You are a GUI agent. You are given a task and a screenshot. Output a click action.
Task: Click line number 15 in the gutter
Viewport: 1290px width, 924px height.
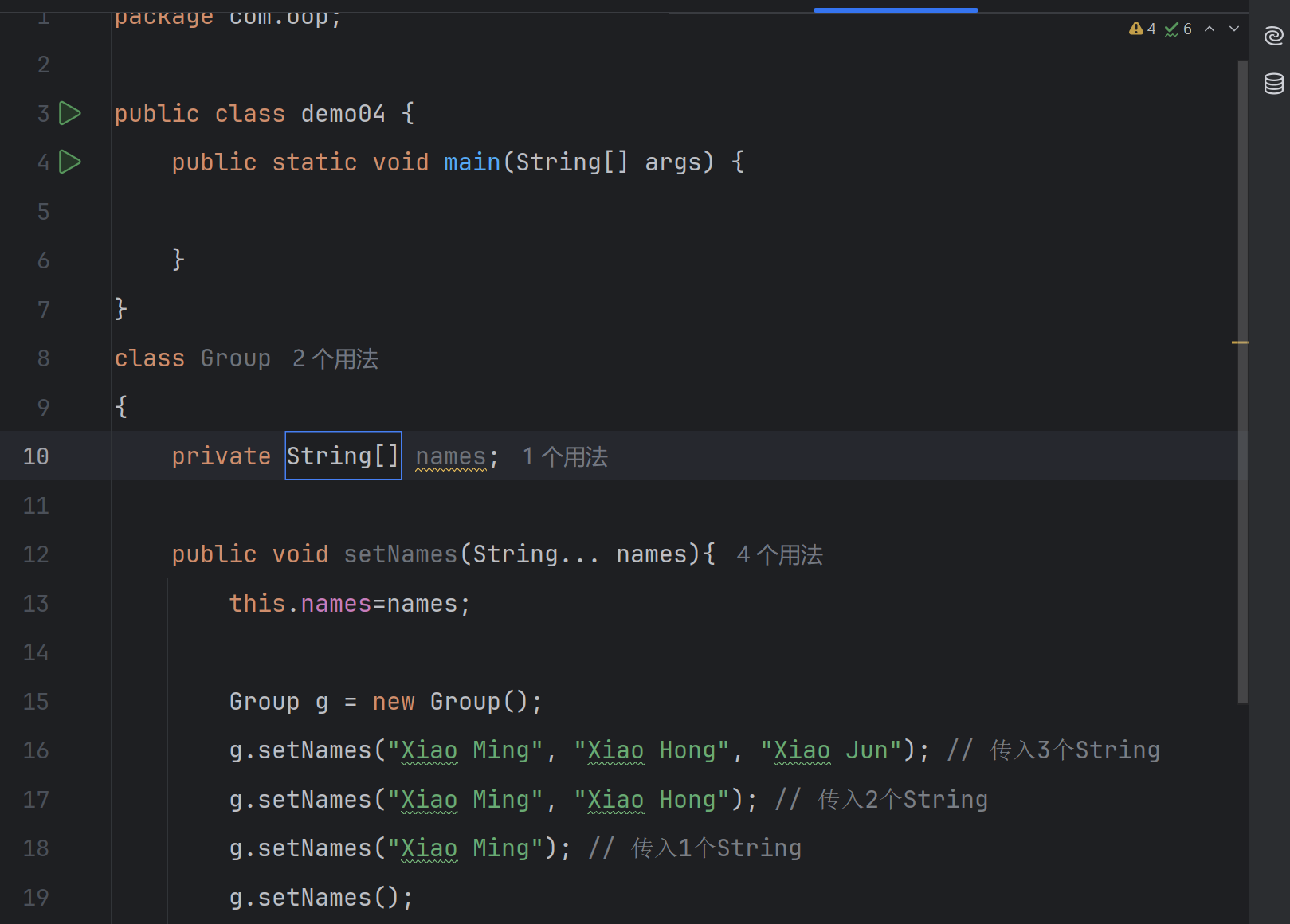pyautogui.click(x=36, y=702)
